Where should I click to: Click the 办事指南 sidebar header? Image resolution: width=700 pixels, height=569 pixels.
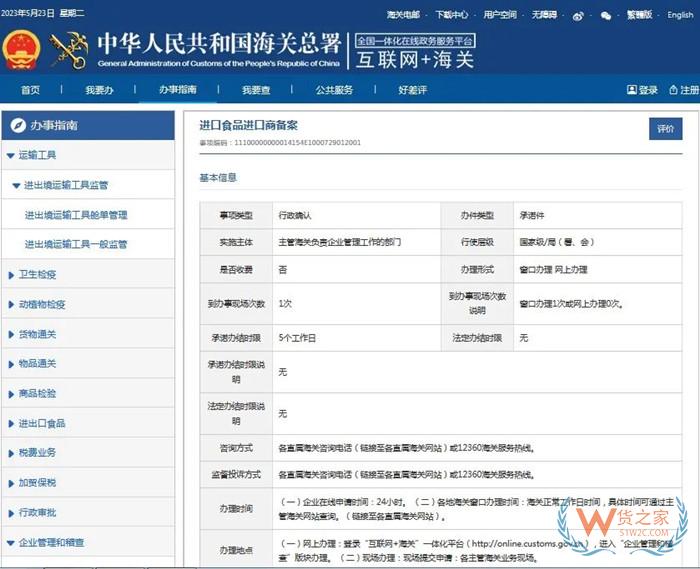[88, 125]
